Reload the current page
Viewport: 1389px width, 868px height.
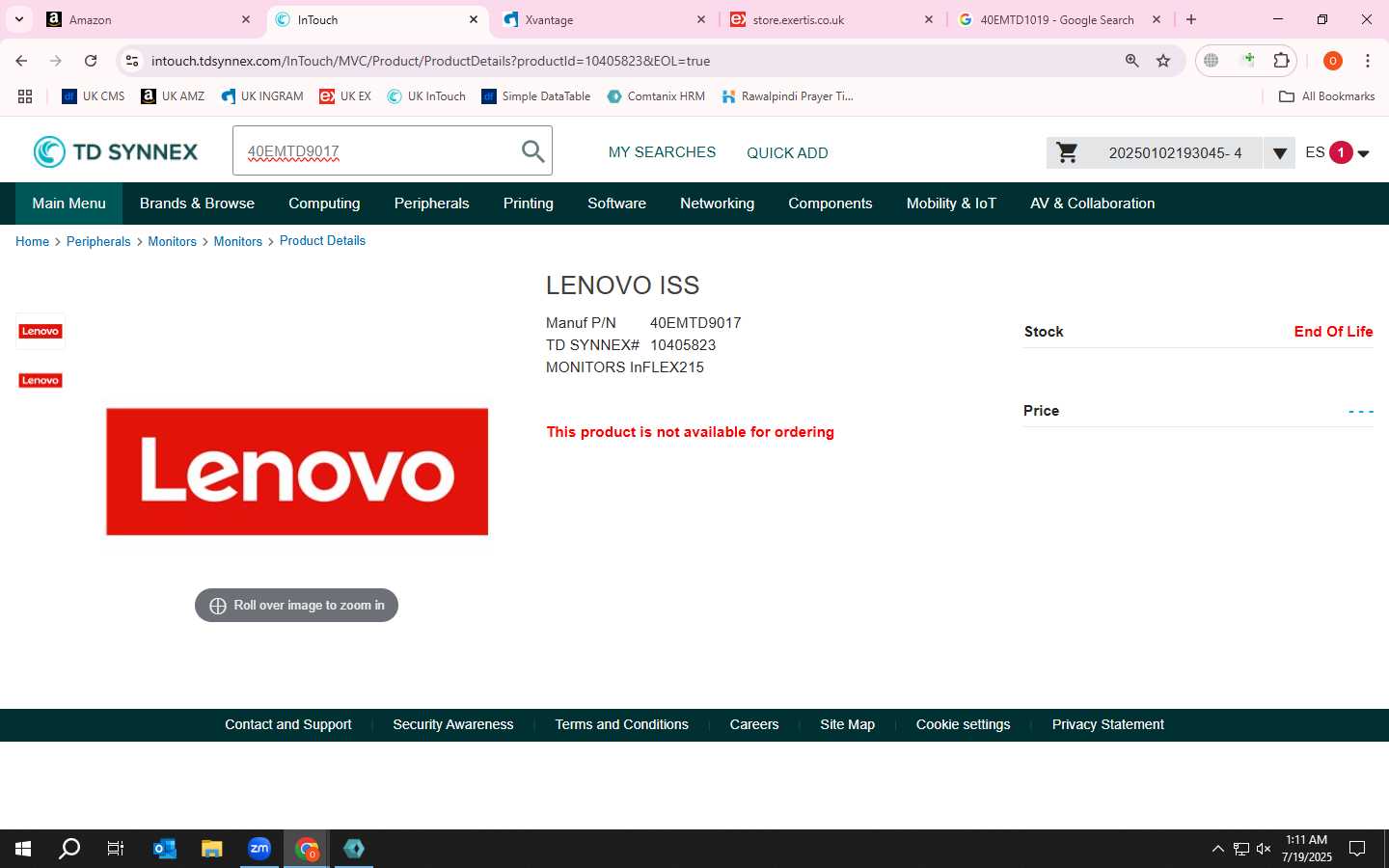(91, 61)
